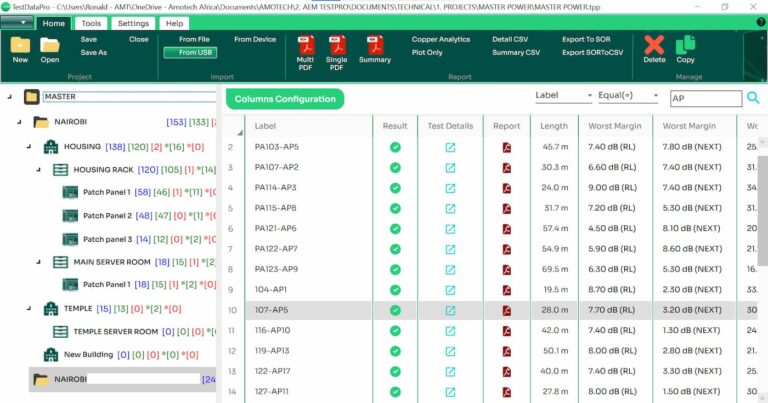Open test details for PA122-AP7
The image size is (768, 403).
coord(450,249)
